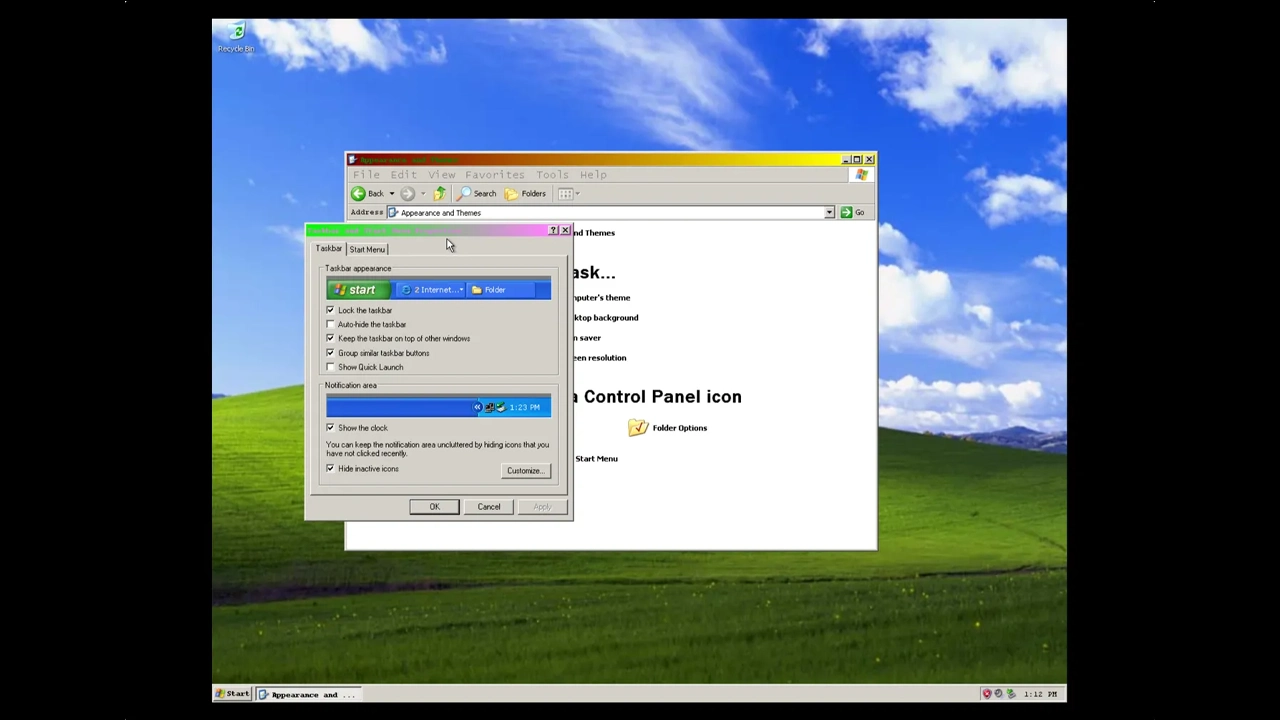Open the Help menu
The height and width of the screenshot is (720, 1280).
593,175
